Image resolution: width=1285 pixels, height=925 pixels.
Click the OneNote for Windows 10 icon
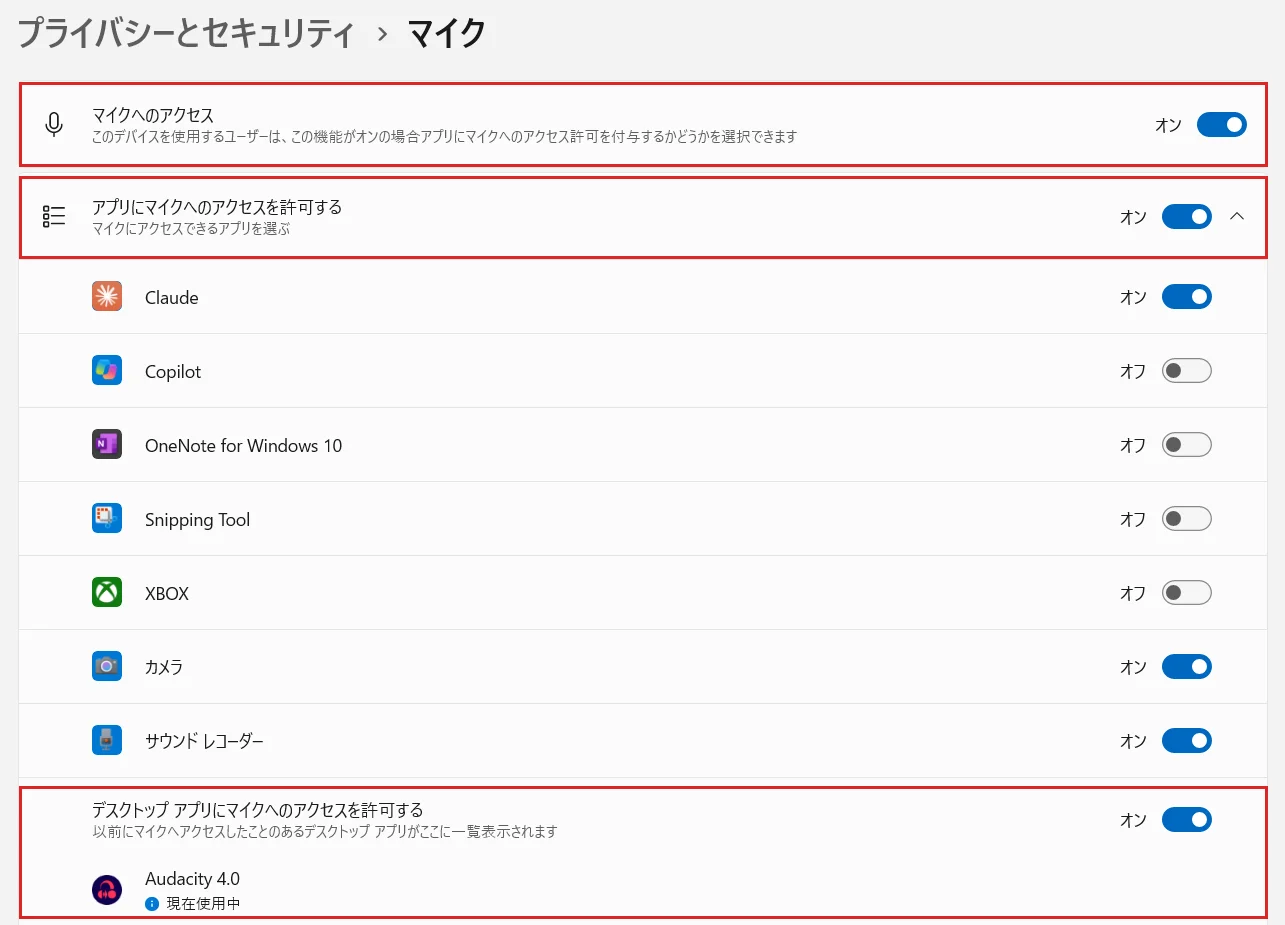coord(107,445)
